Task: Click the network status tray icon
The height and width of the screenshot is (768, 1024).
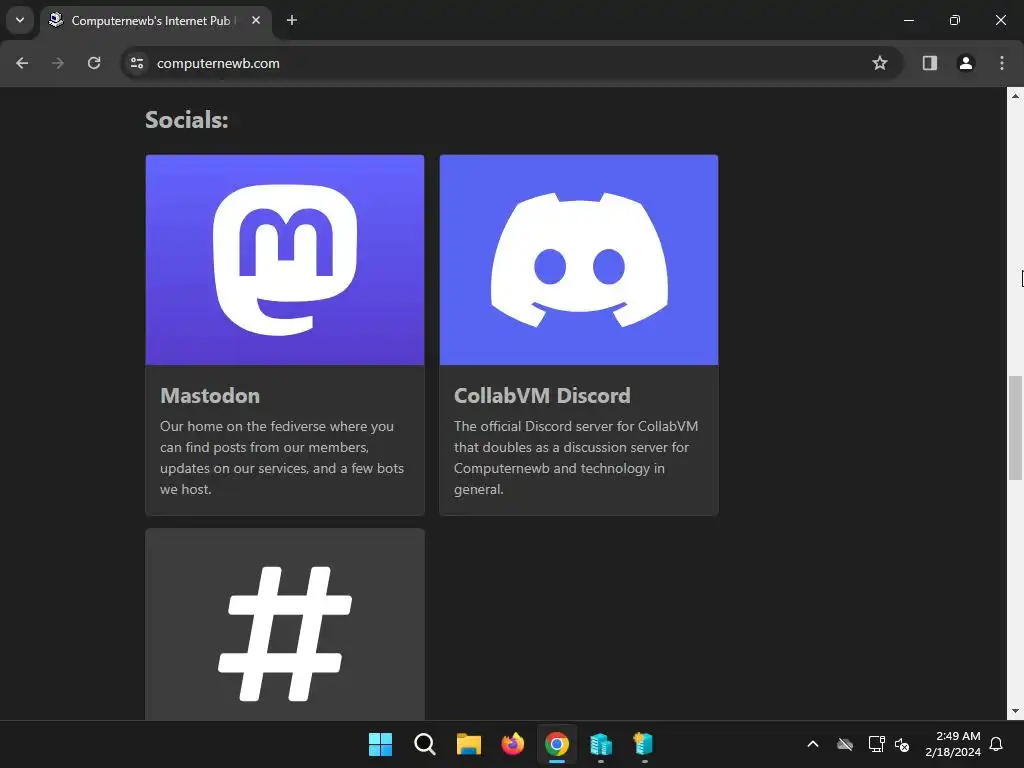Action: pyautogui.click(x=876, y=744)
